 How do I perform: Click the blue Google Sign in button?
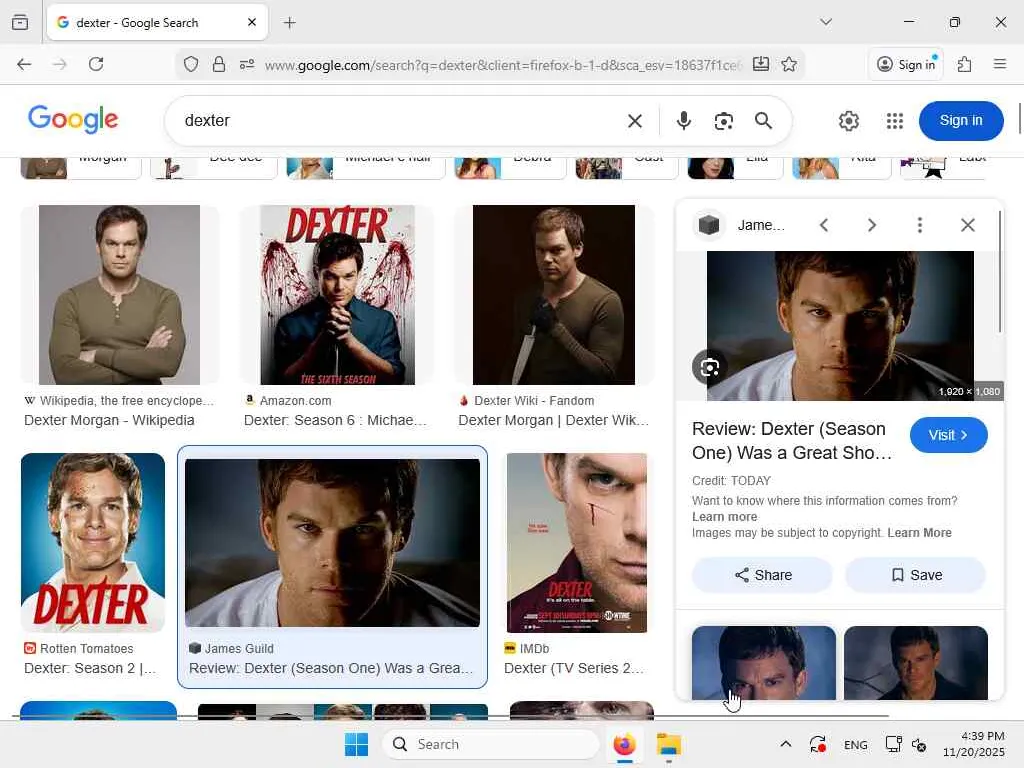pyautogui.click(x=961, y=121)
